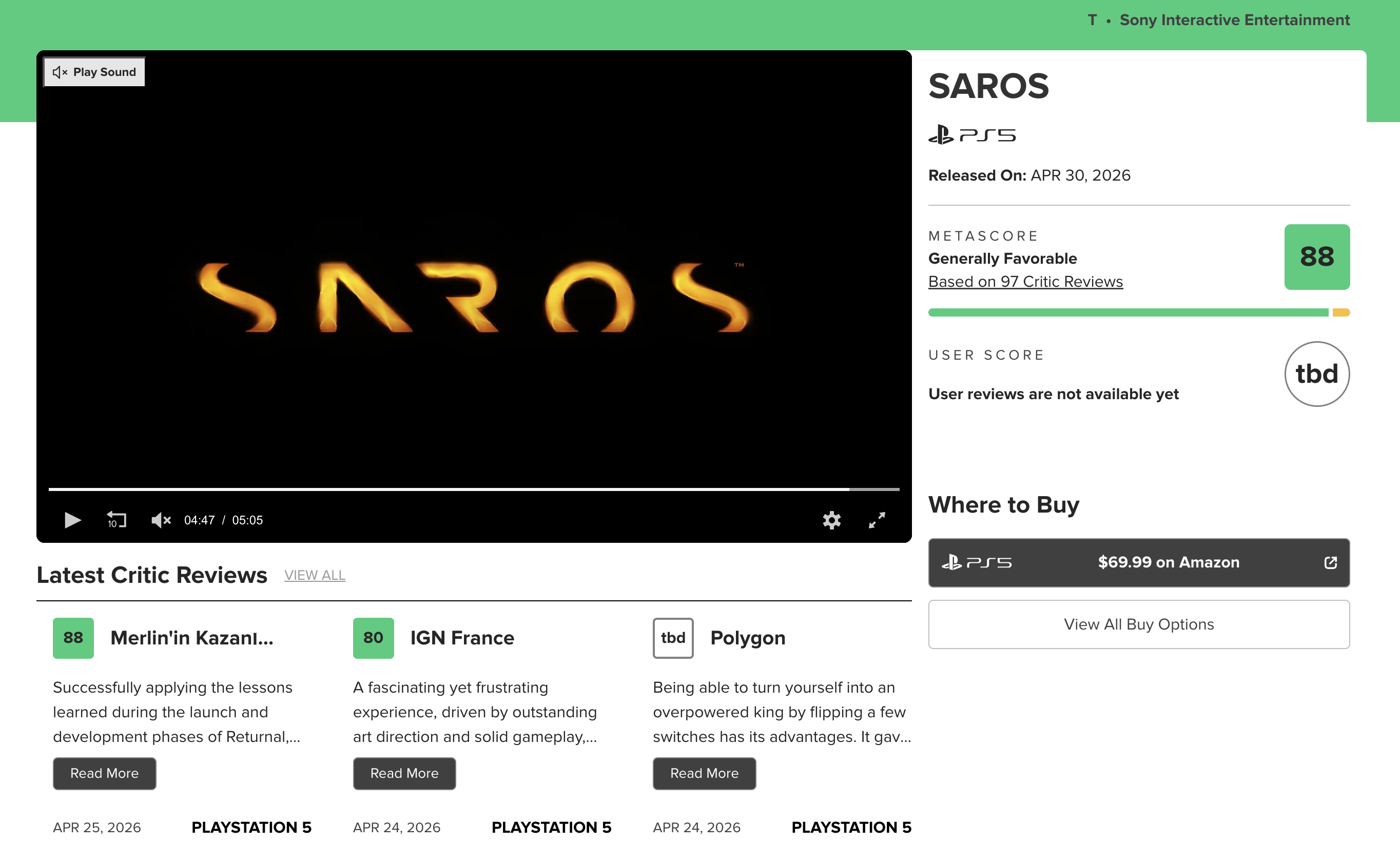Read more of IGN France review
Screen dimensions: 1400x863
[404, 773]
